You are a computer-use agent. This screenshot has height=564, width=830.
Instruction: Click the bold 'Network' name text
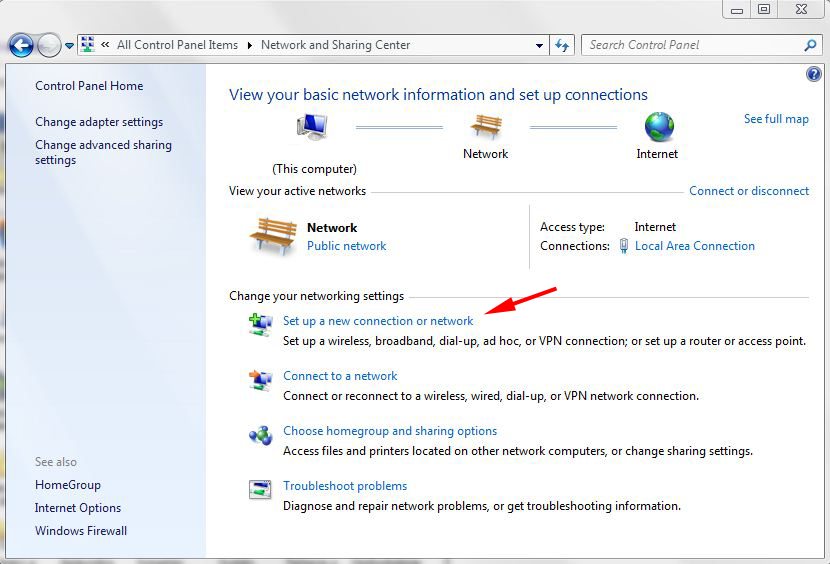pos(332,228)
